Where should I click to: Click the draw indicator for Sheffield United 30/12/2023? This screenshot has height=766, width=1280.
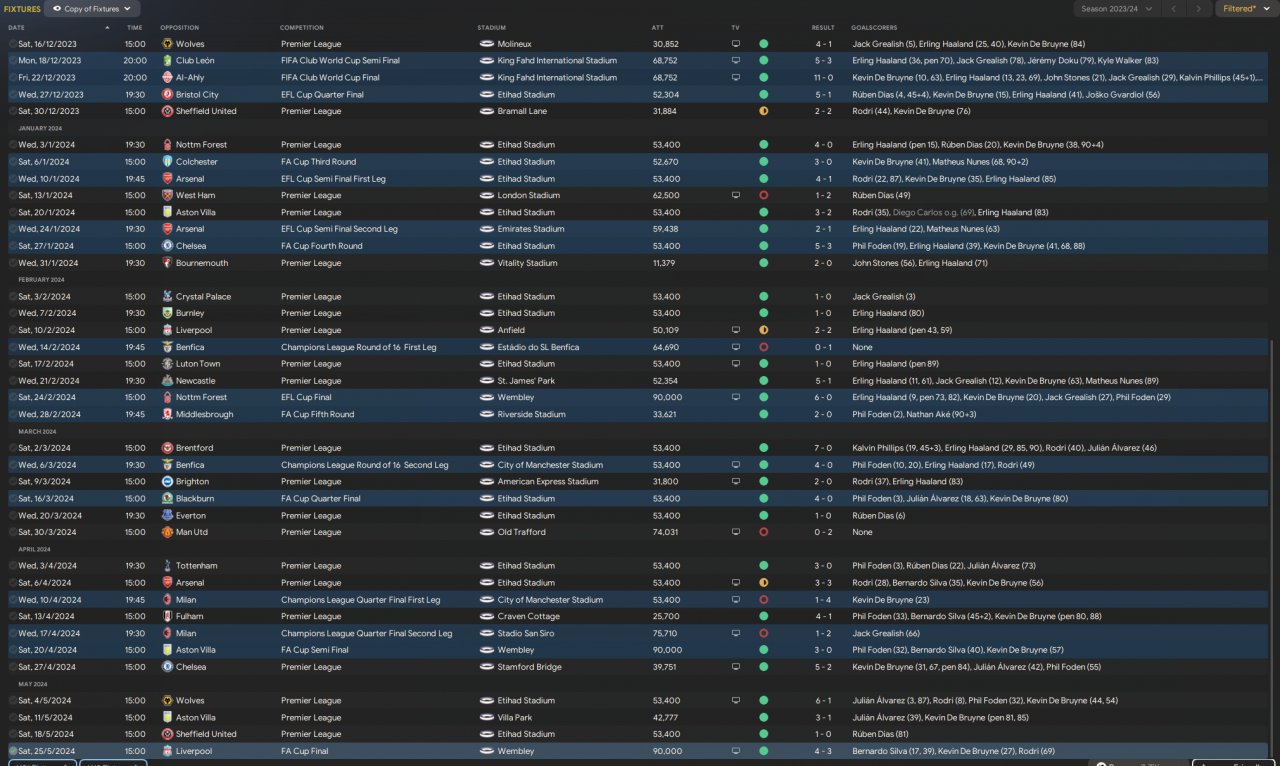click(763, 111)
